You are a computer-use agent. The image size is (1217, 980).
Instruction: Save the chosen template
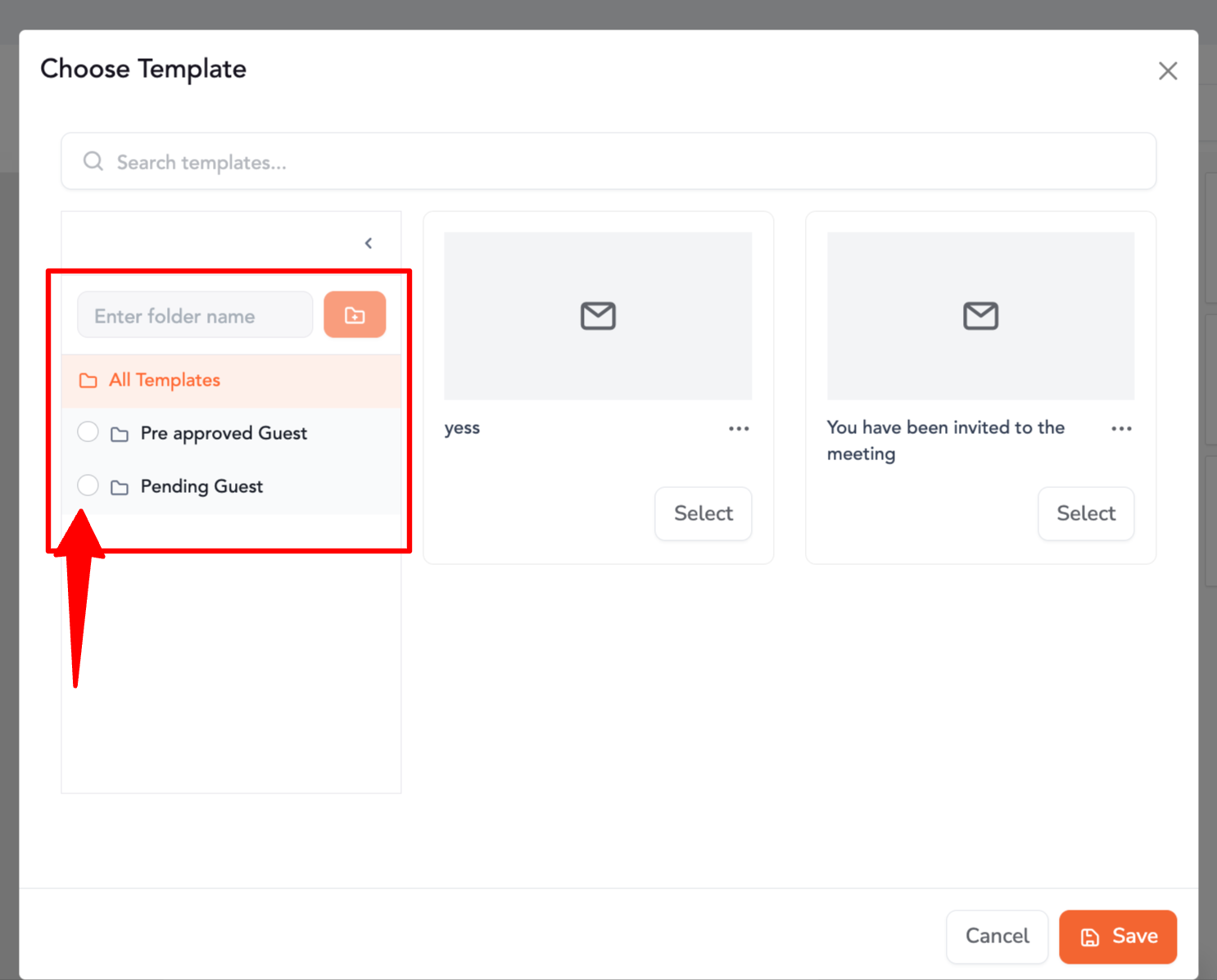coord(1117,936)
